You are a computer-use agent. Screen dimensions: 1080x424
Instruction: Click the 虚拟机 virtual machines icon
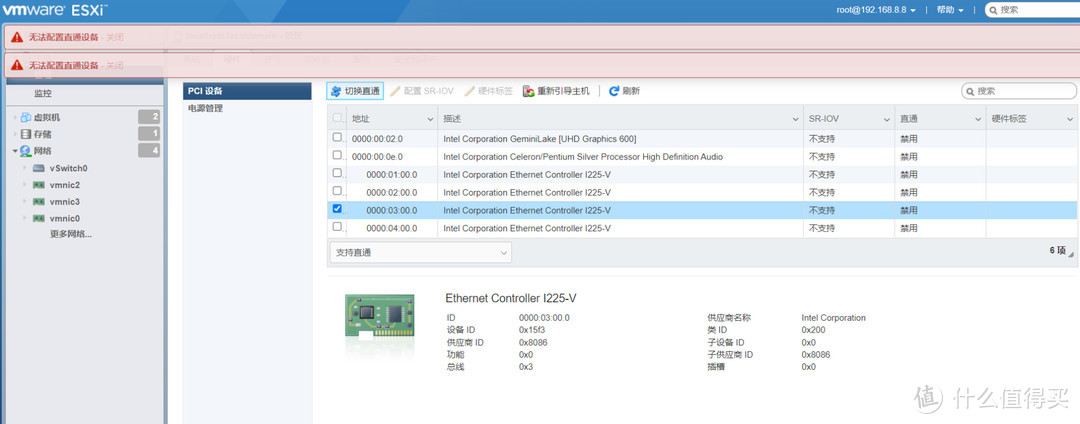click(26, 118)
